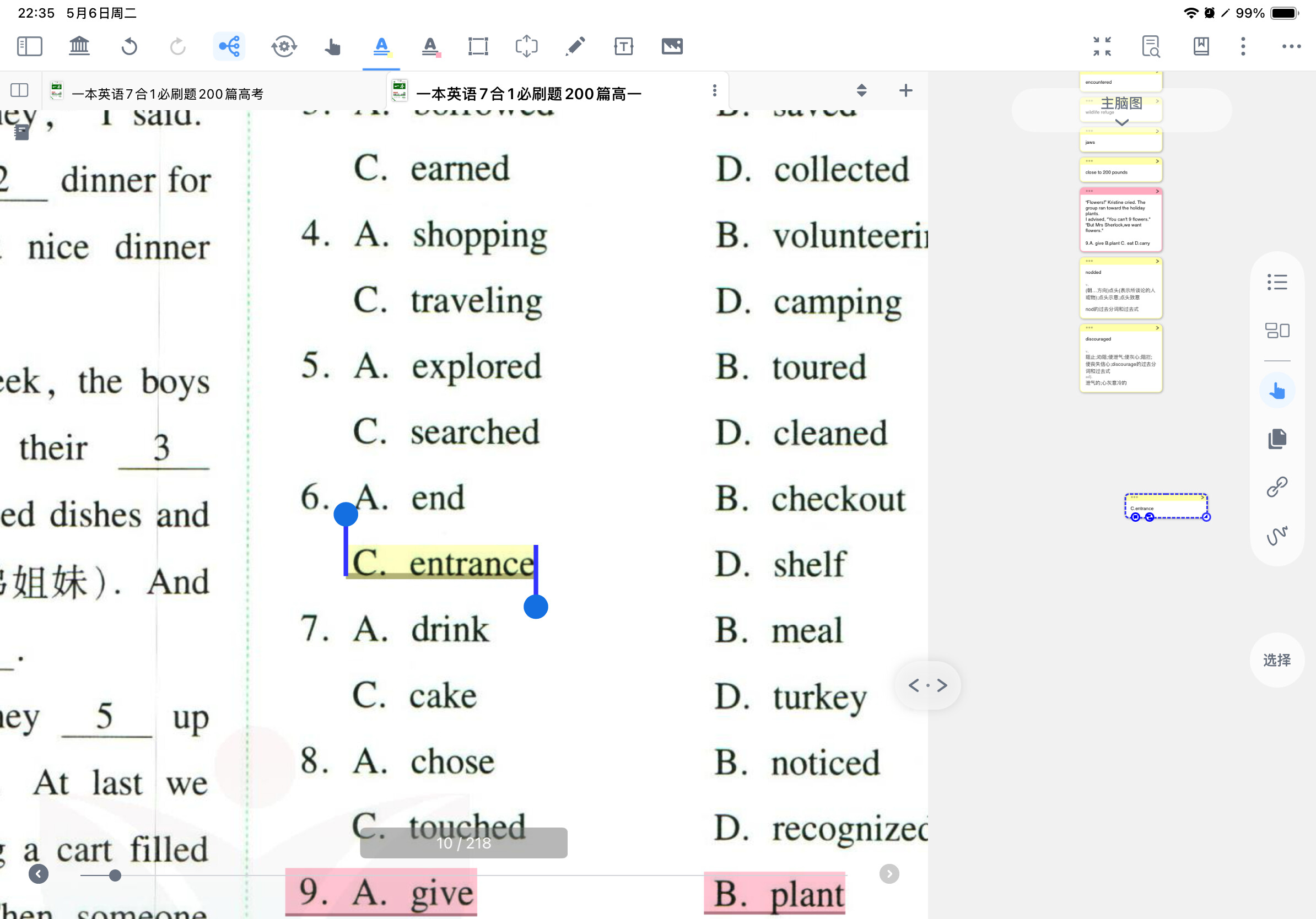Image resolution: width=1316 pixels, height=919 pixels.
Task: Open the 高一 tab options menu
Action: pyautogui.click(x=714, y=90)
